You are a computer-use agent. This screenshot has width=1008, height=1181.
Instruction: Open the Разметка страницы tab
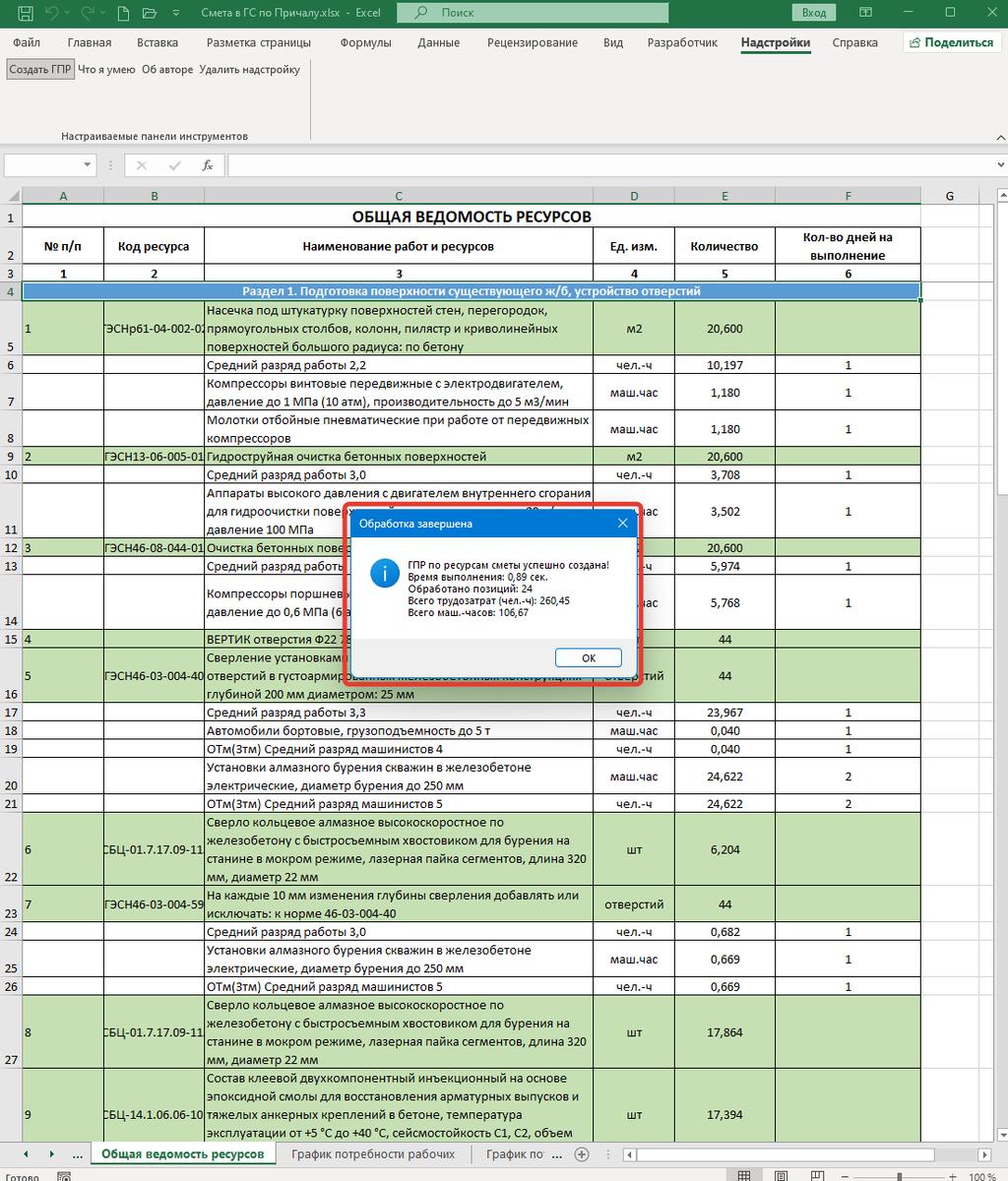(x=259, y=43)
